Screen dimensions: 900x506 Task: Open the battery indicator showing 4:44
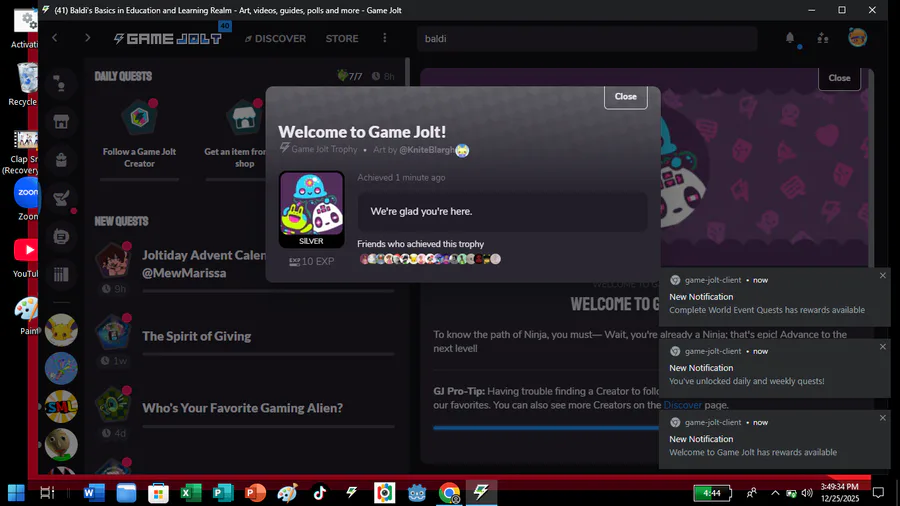click(712, 493)
